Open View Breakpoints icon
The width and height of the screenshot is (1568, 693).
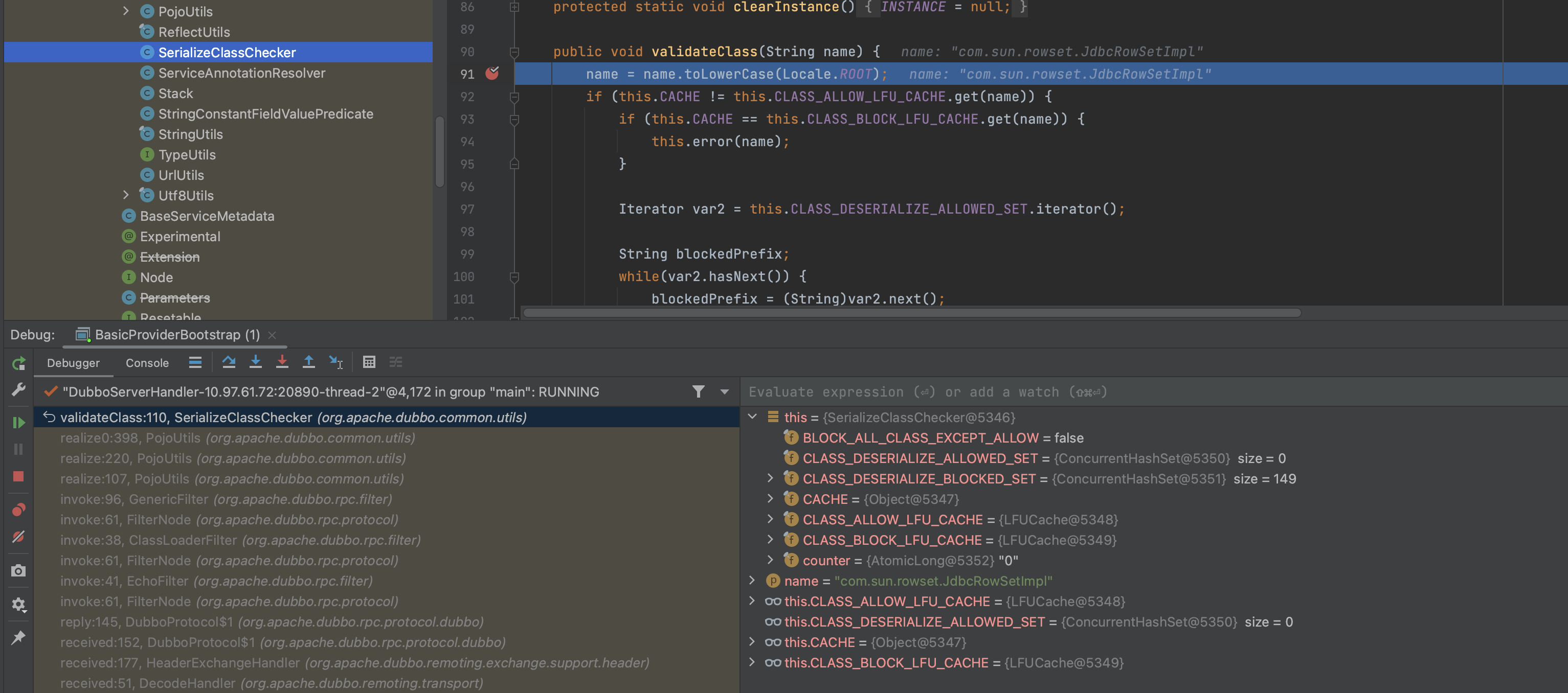tap(18, 509)
